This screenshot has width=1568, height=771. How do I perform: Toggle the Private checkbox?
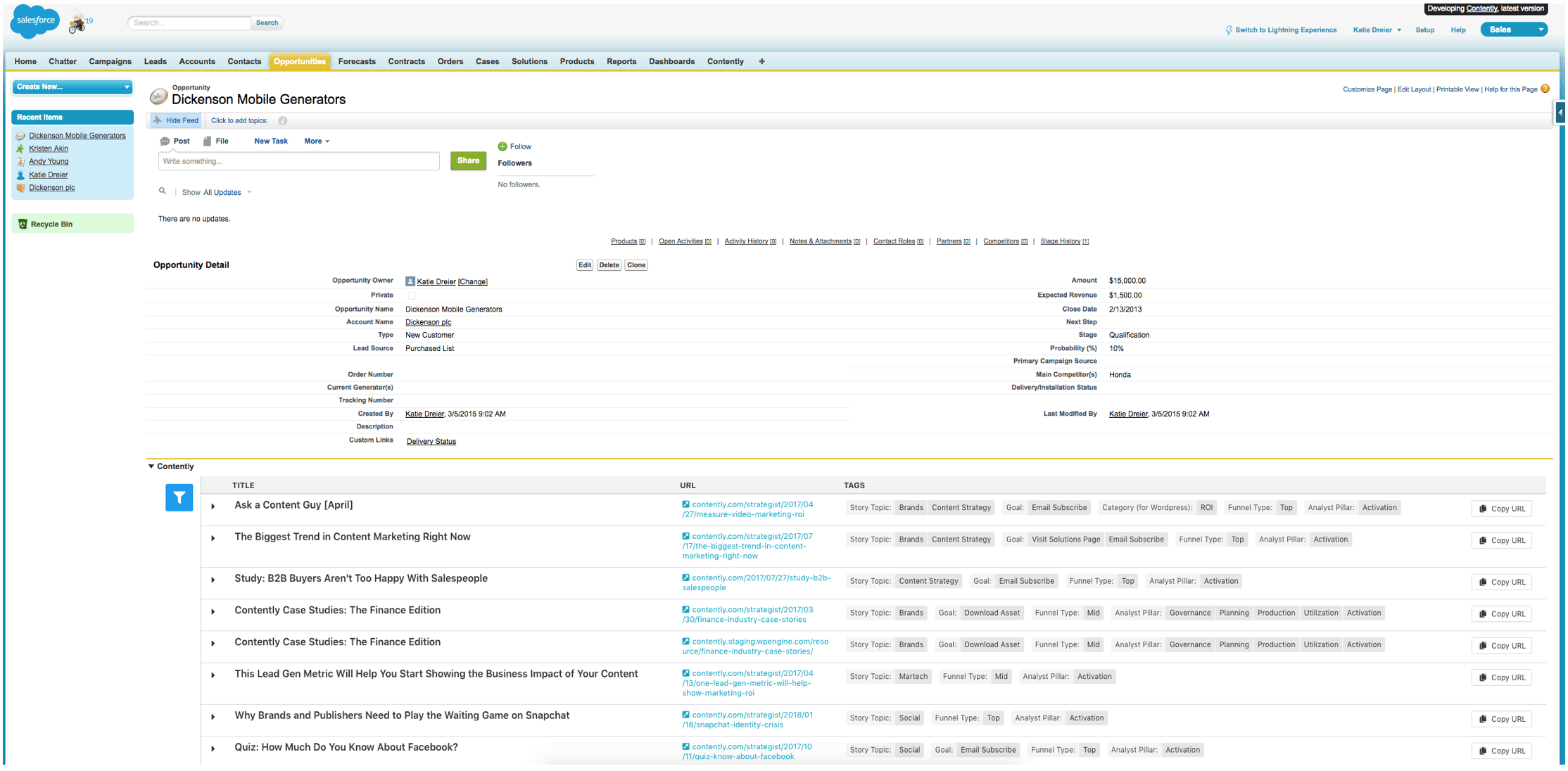[x=411, y=295]
